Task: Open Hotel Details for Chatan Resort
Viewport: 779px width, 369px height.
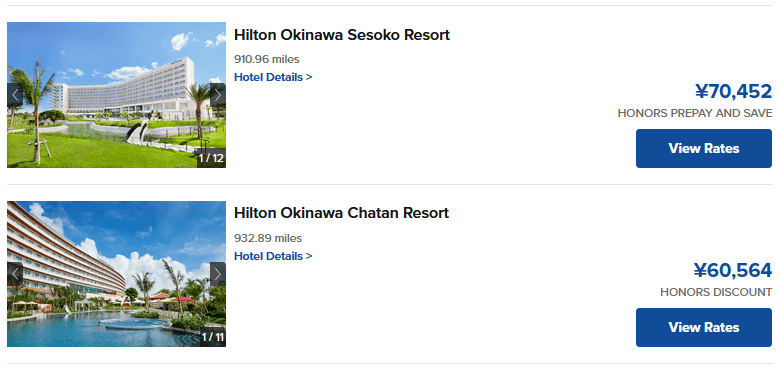Action: (x=273, y=256)
